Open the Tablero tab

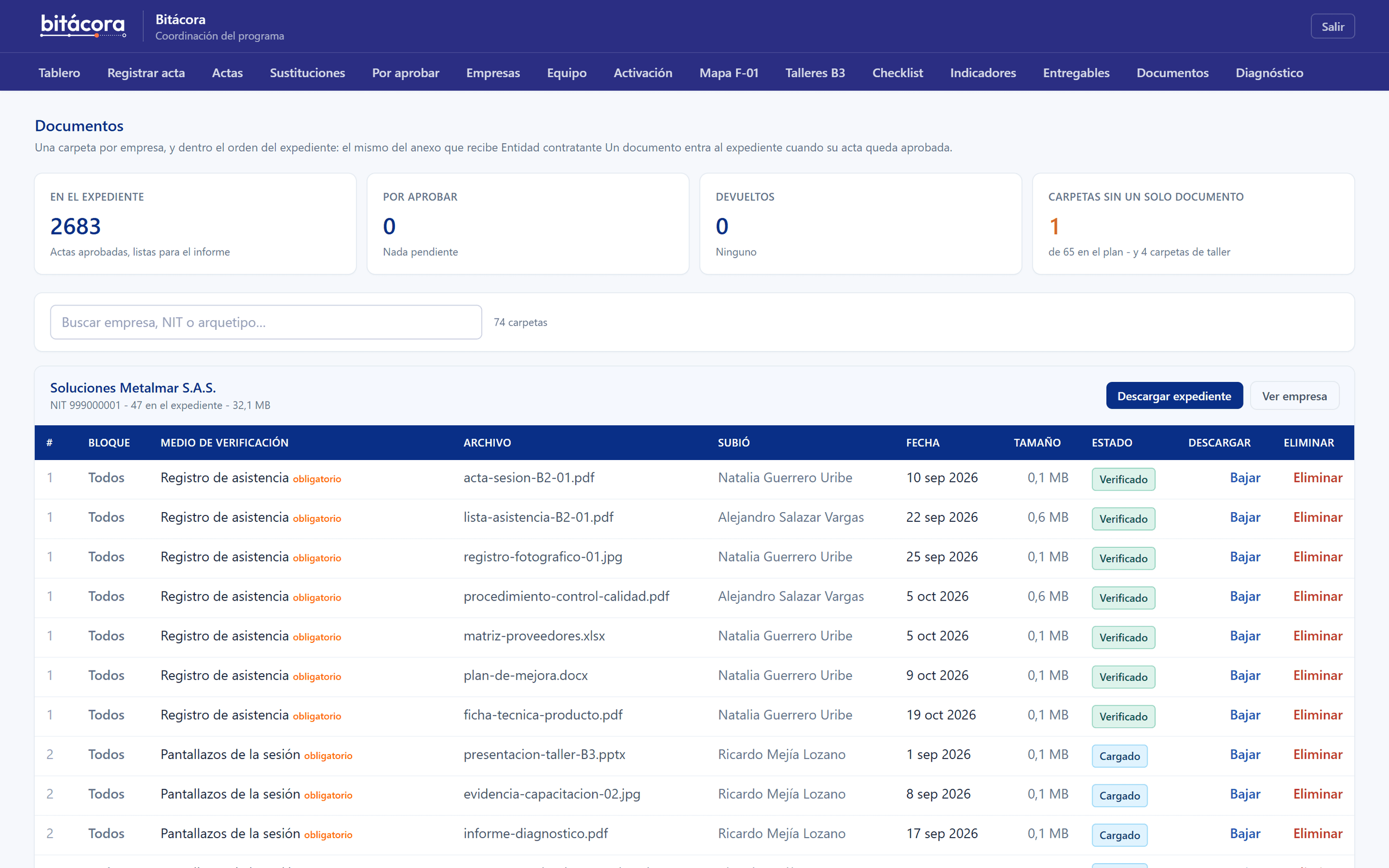59,73
